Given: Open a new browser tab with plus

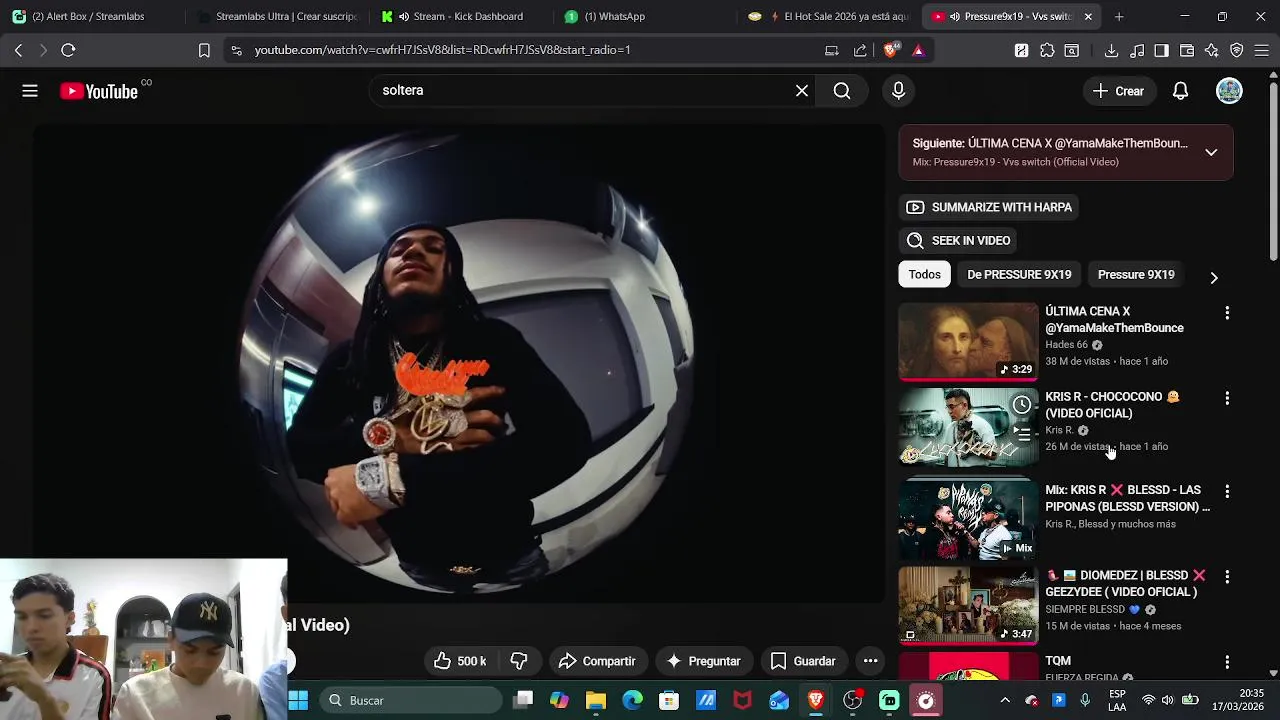Looking at the screenshot, I should click(x=1119, y=16).
